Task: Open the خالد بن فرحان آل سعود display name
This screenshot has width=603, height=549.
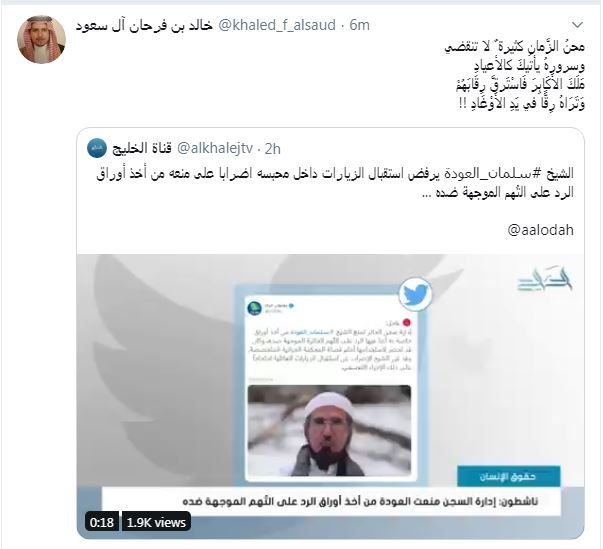Action: pyautogui.click(x=144, y=25)
